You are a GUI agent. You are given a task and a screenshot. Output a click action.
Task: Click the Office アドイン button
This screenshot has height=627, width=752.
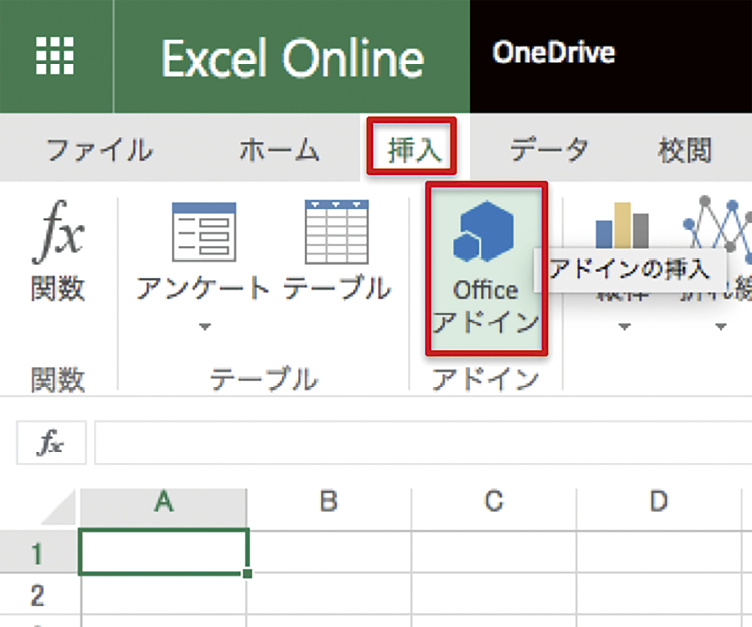pos(486,269)
